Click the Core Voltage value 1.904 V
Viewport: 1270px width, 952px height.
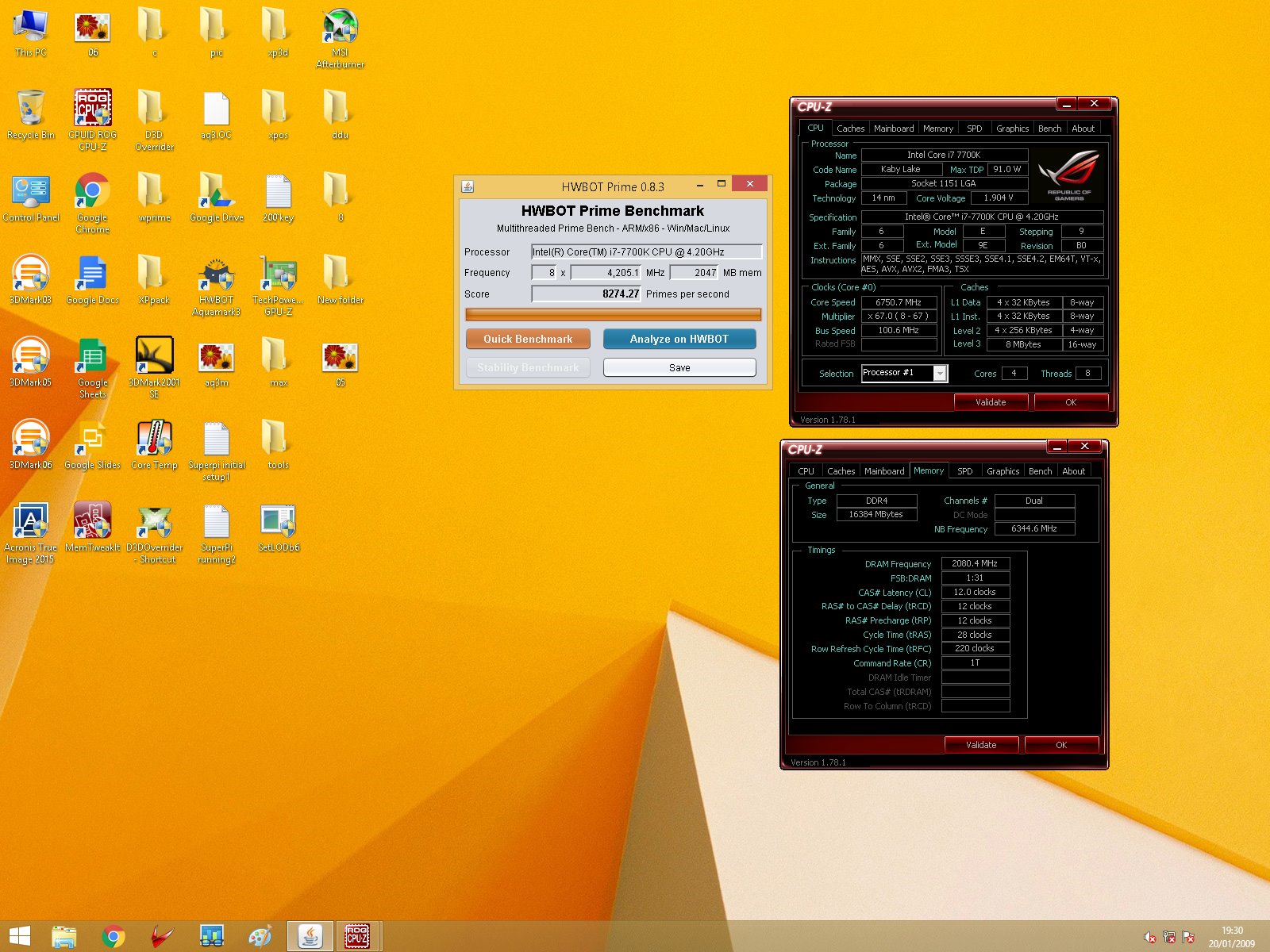tap(999, 198)
